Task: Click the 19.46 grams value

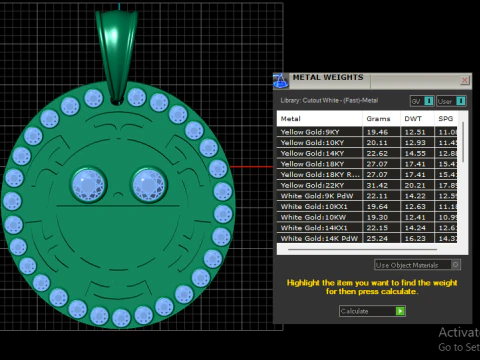Action: (377, 132)
